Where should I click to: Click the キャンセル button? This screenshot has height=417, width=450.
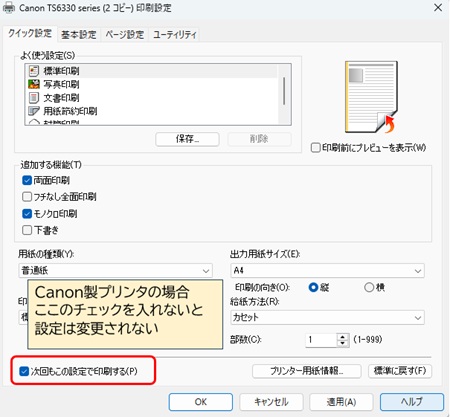(271, 402)
